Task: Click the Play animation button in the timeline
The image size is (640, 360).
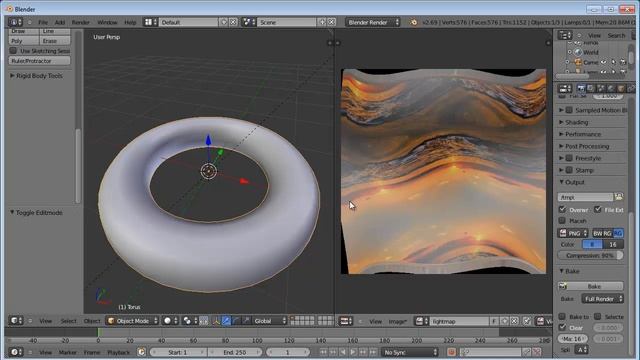Action: [353, 352]
